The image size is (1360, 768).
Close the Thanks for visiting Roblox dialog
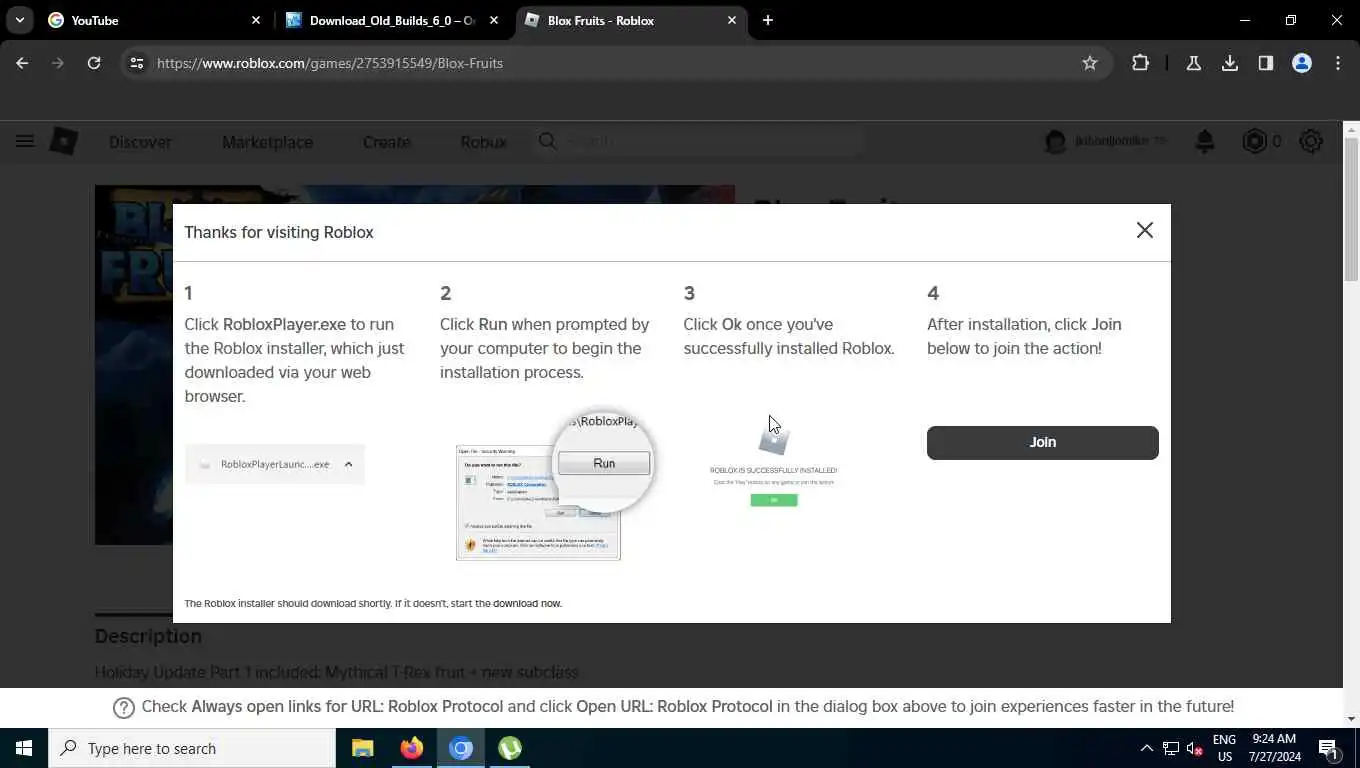(x=1145, y=230)
